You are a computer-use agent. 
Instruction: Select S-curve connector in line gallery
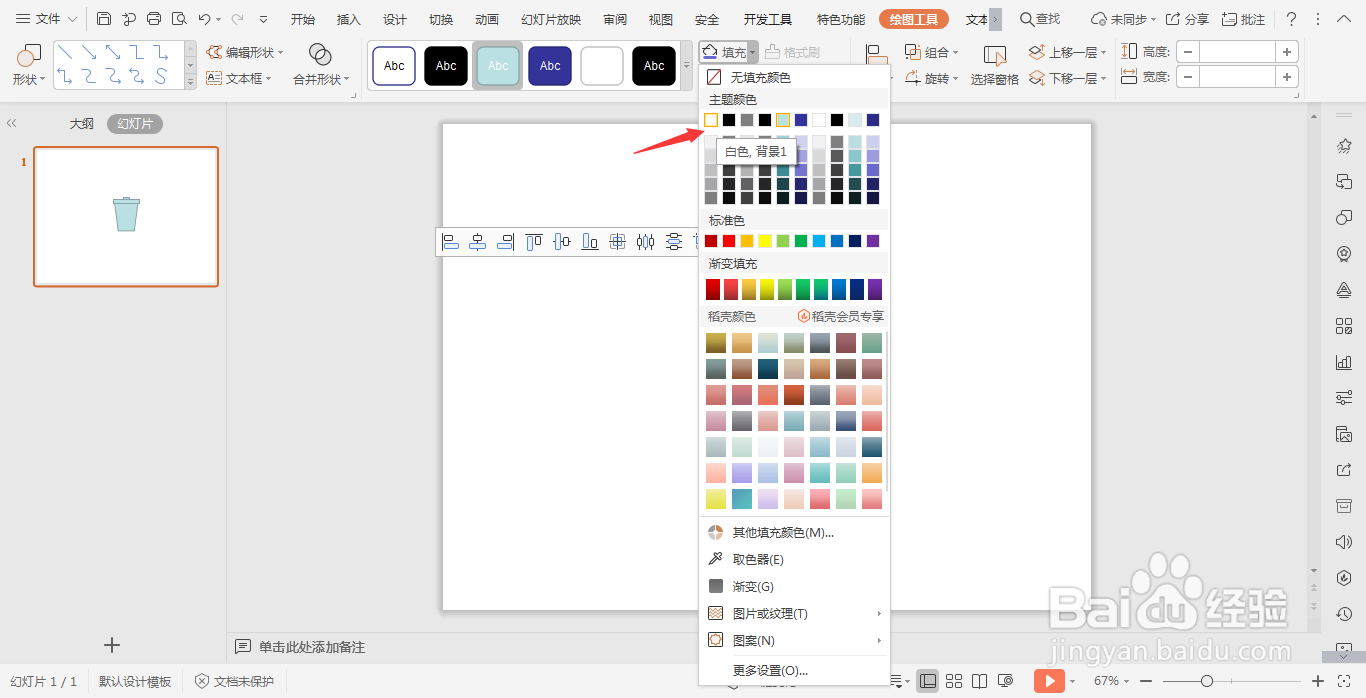pyautogui.click(x=160, y=77)
